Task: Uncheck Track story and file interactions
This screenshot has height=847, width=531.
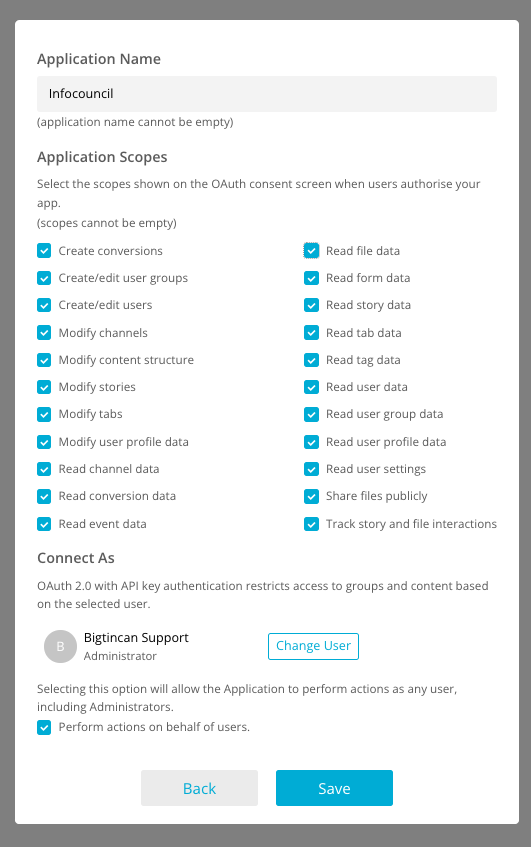Action: click(311, 524)
